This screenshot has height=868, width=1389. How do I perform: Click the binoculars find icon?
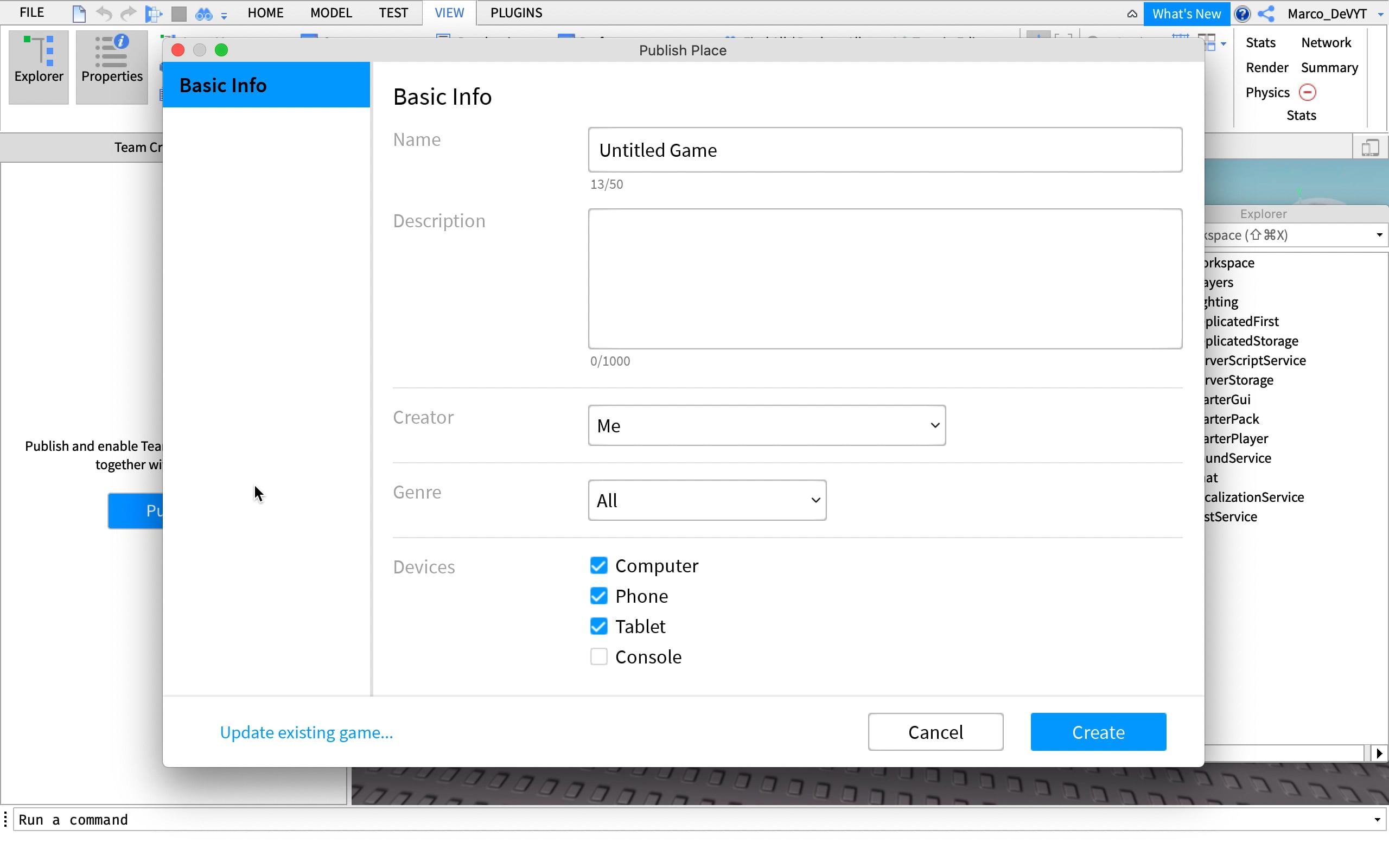(x=204, y=13)
